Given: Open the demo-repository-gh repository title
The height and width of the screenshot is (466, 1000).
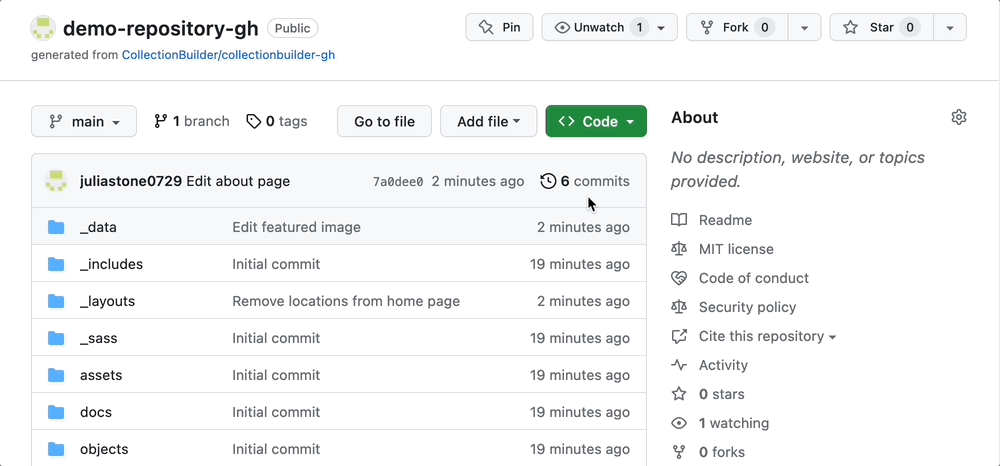Looking at the screenshot, I should pos(161,28).
